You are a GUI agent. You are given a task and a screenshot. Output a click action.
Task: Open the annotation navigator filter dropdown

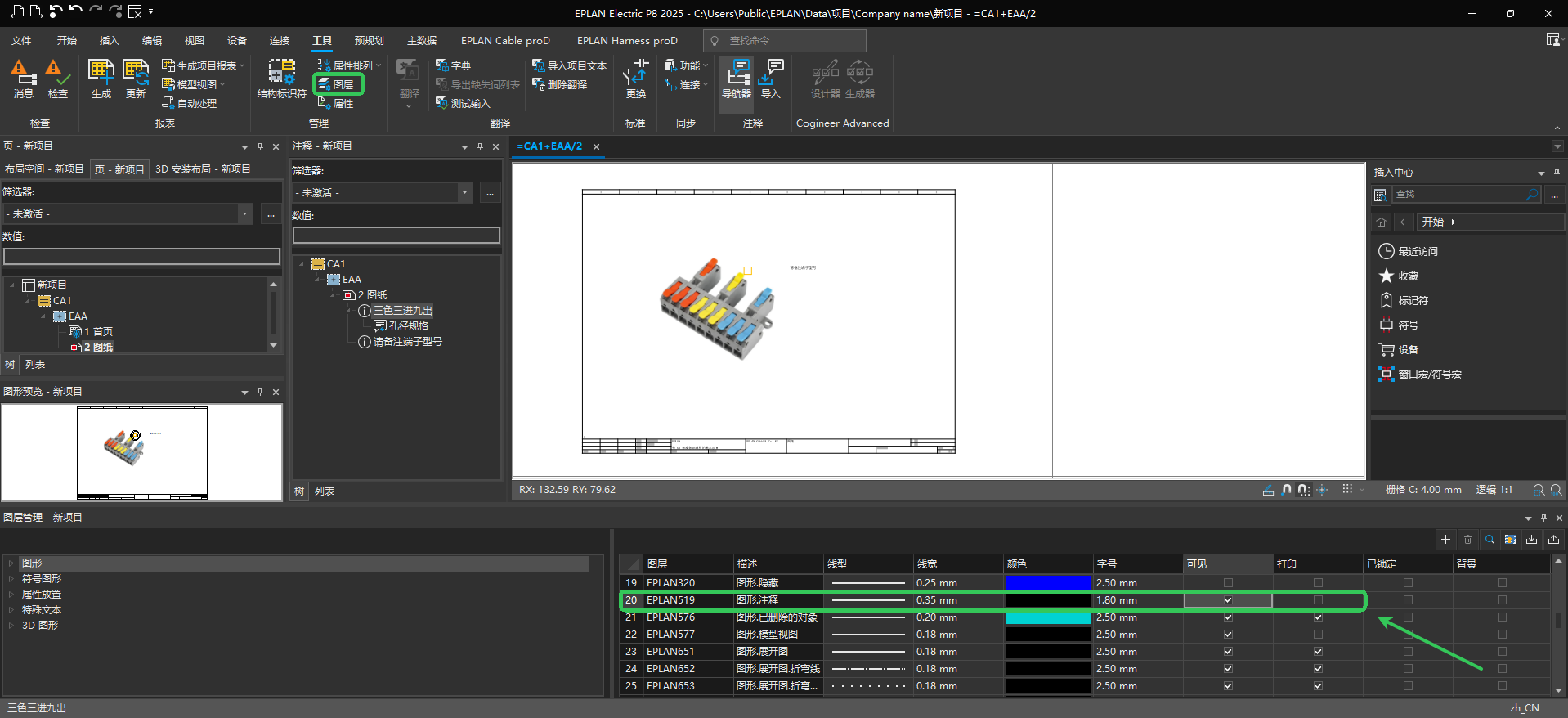click(x=464, y=193)
